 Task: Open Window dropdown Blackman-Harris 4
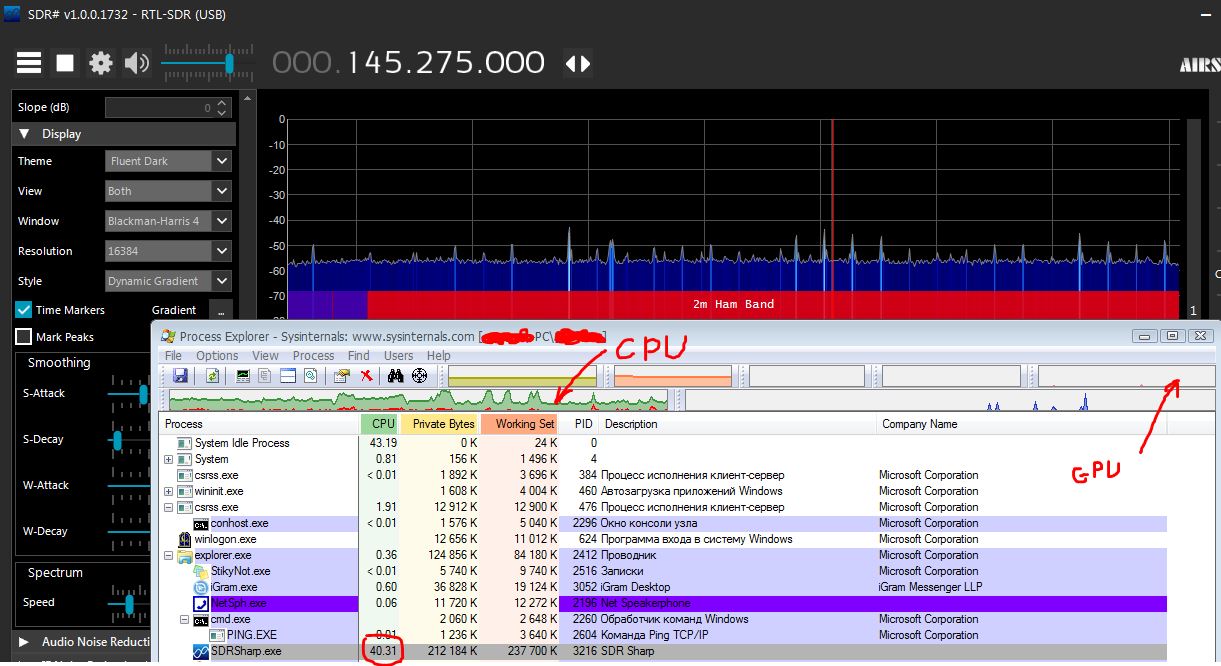pyautogui.click(x=169, y=221)
